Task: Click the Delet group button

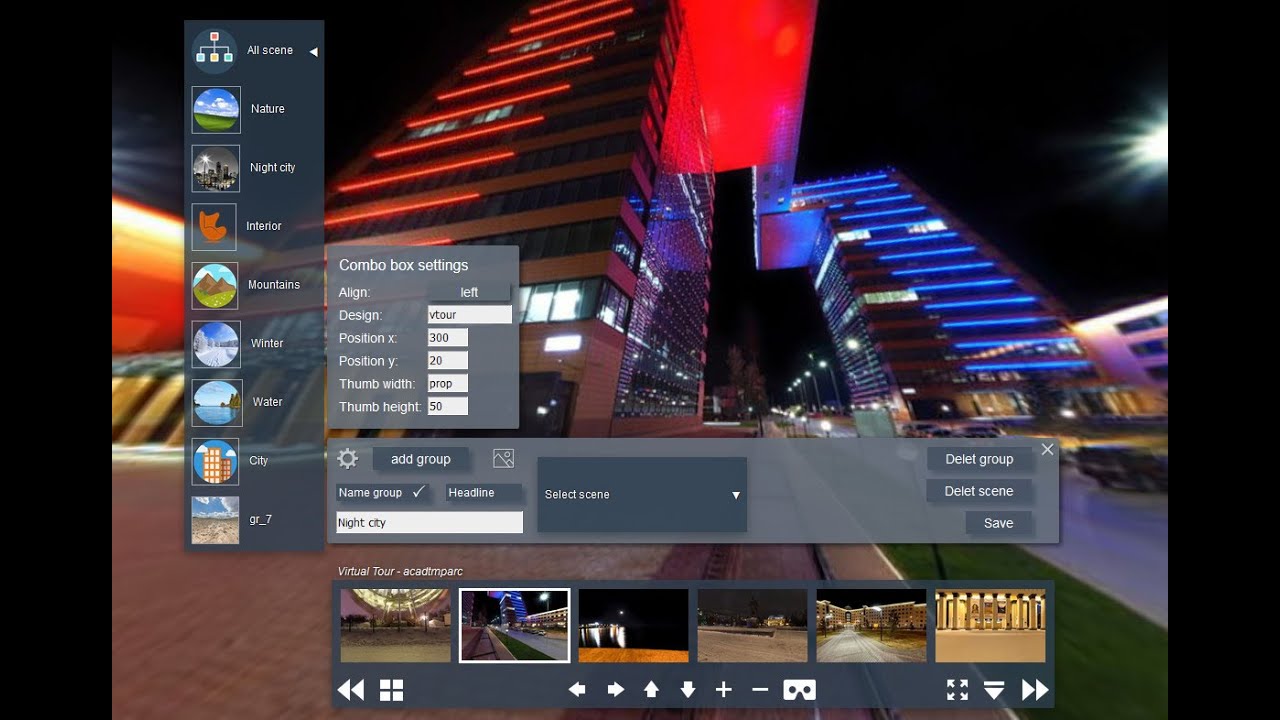Action: pos(979,459)
